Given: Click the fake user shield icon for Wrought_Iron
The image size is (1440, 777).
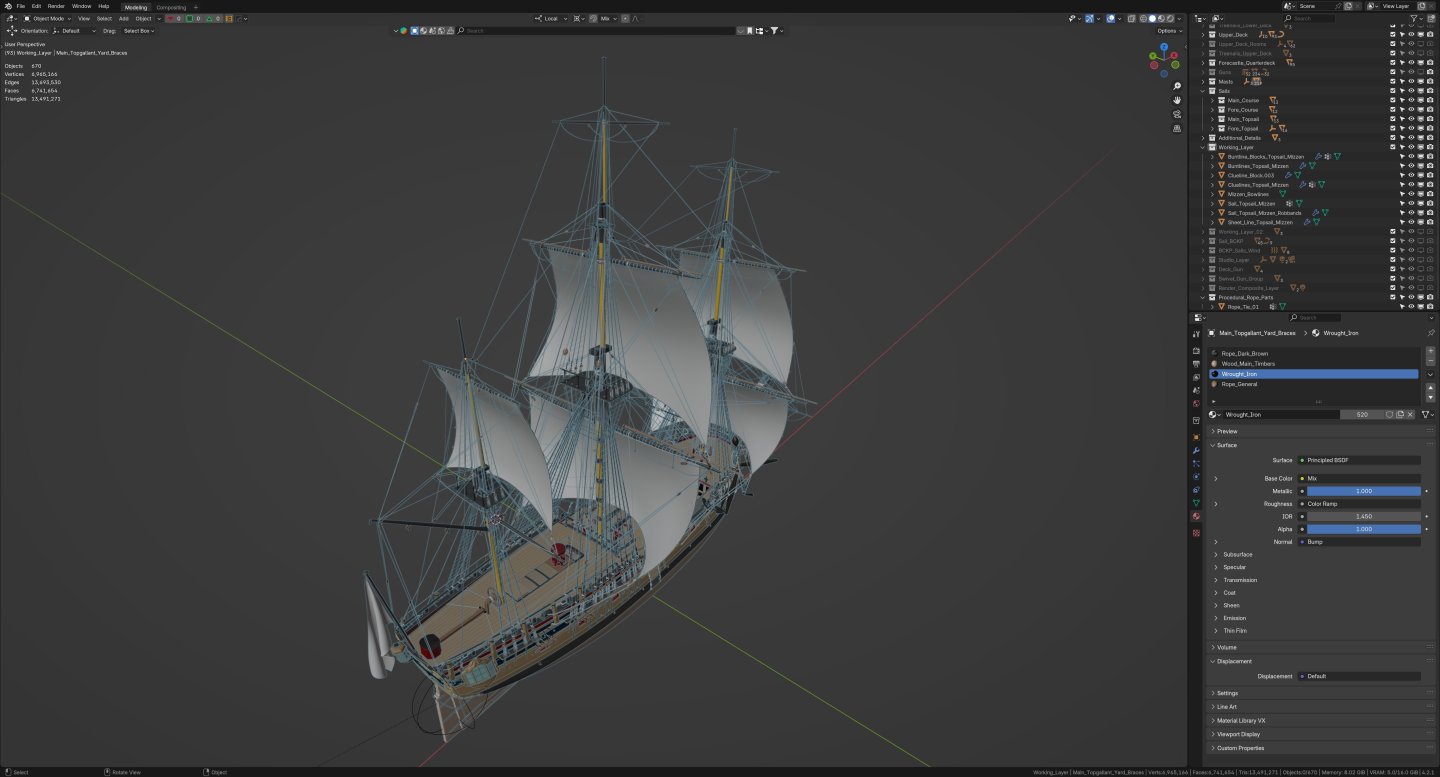Looking at the screenshot, I should pos(1389,414).
